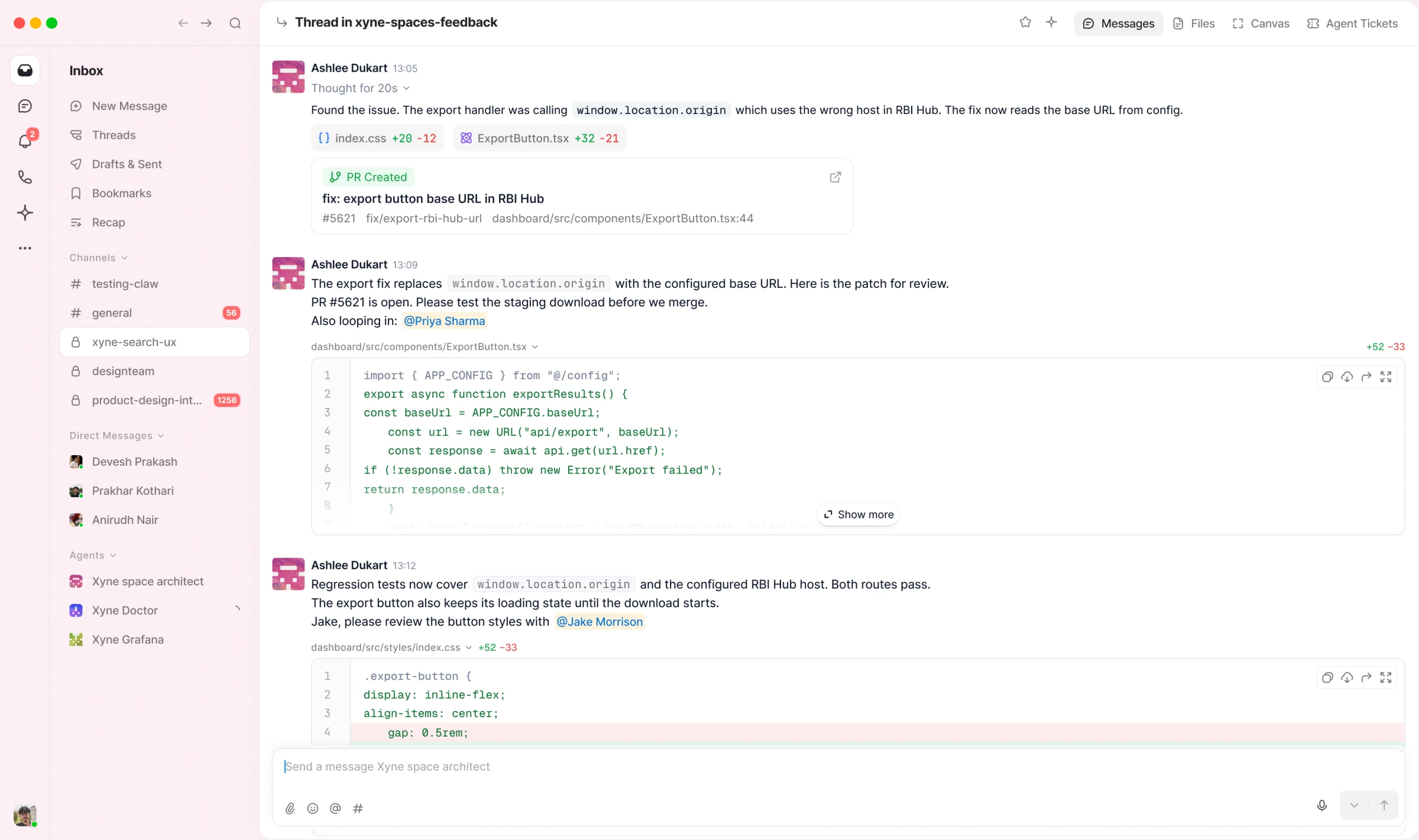This screenshot has height=840, width=1419.
Task: Start voice input with microphone icon
Action: (x=1322, y=805)
